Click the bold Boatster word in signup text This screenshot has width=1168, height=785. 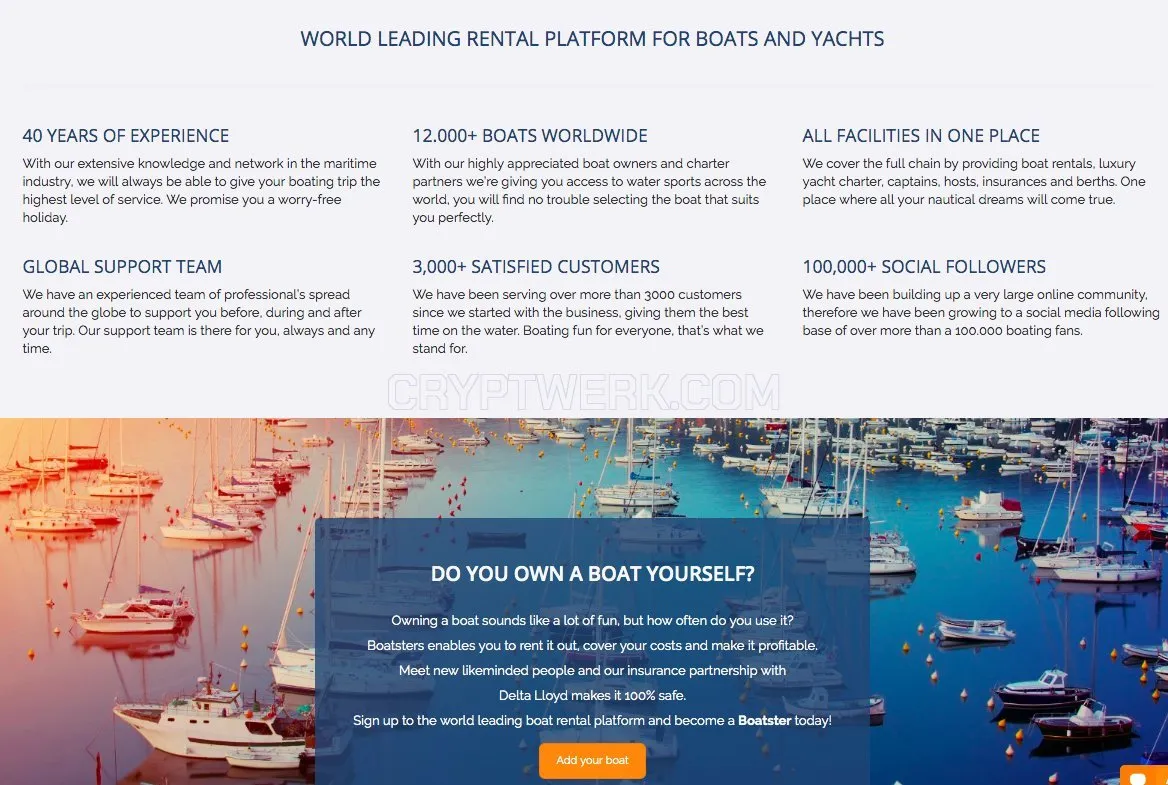(764, 720)
